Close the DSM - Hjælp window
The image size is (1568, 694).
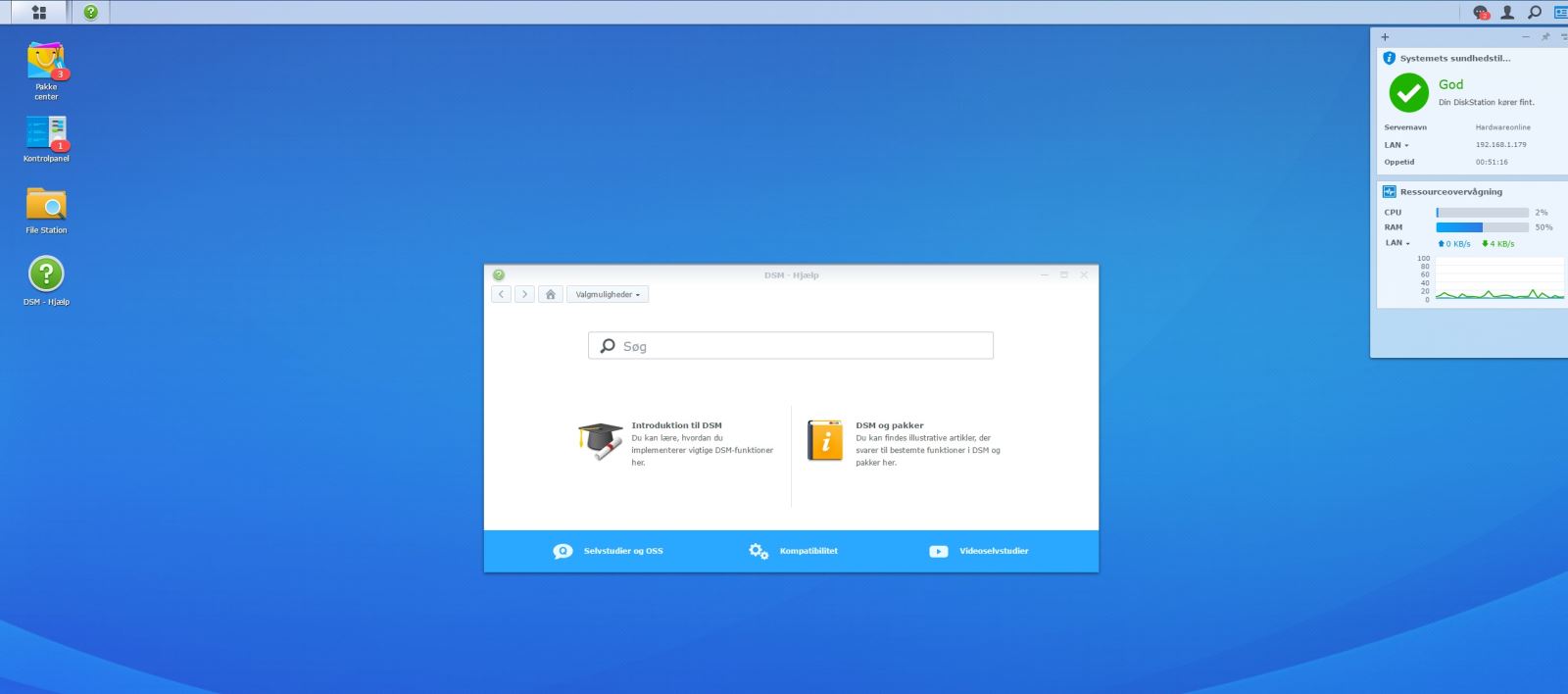pyautogui.click(x=1084, y=275)
